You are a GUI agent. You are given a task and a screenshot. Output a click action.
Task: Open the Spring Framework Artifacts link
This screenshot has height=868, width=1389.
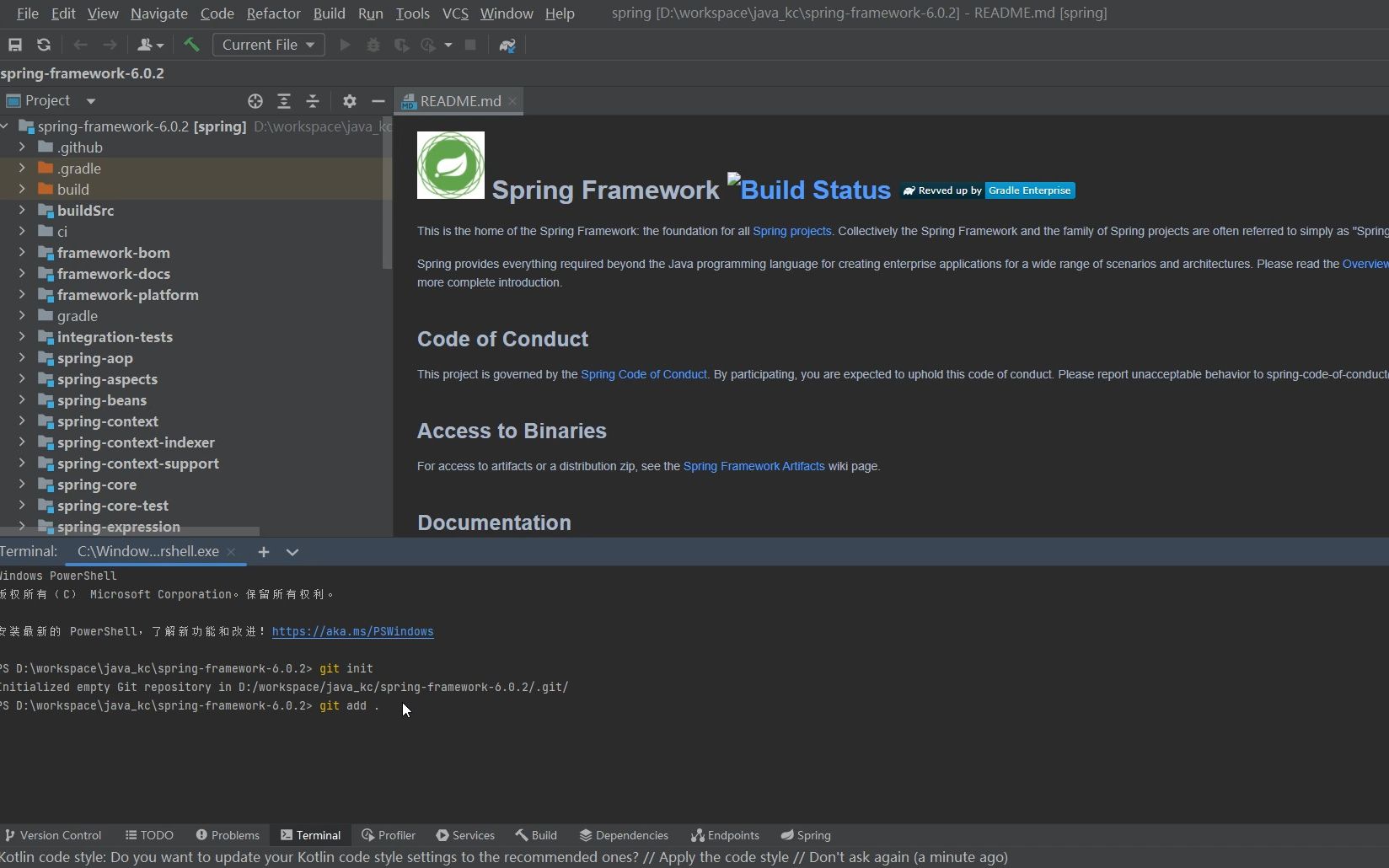click(x=753, y=466)
